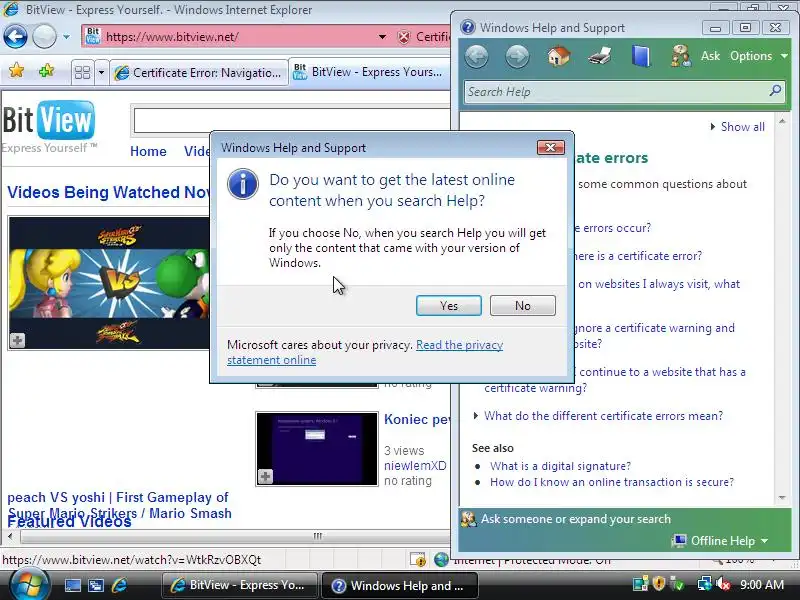Maximize the Windows Help and Support window
The image size is (800, 600).
745,28
